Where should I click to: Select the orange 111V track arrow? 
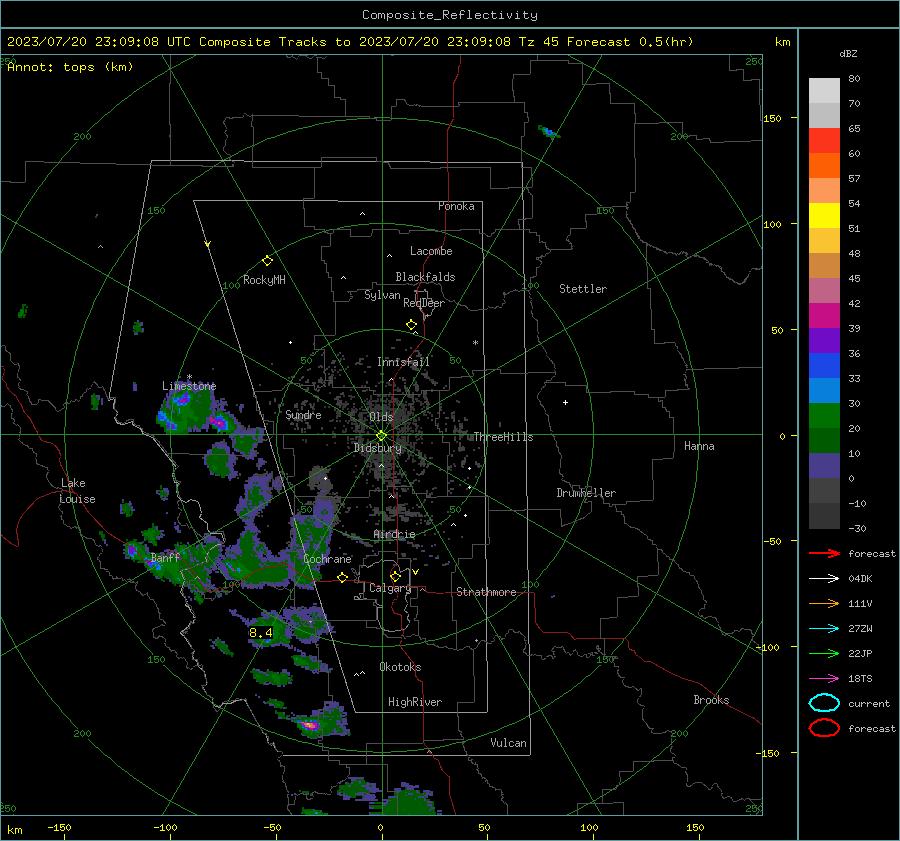(824, 603)
